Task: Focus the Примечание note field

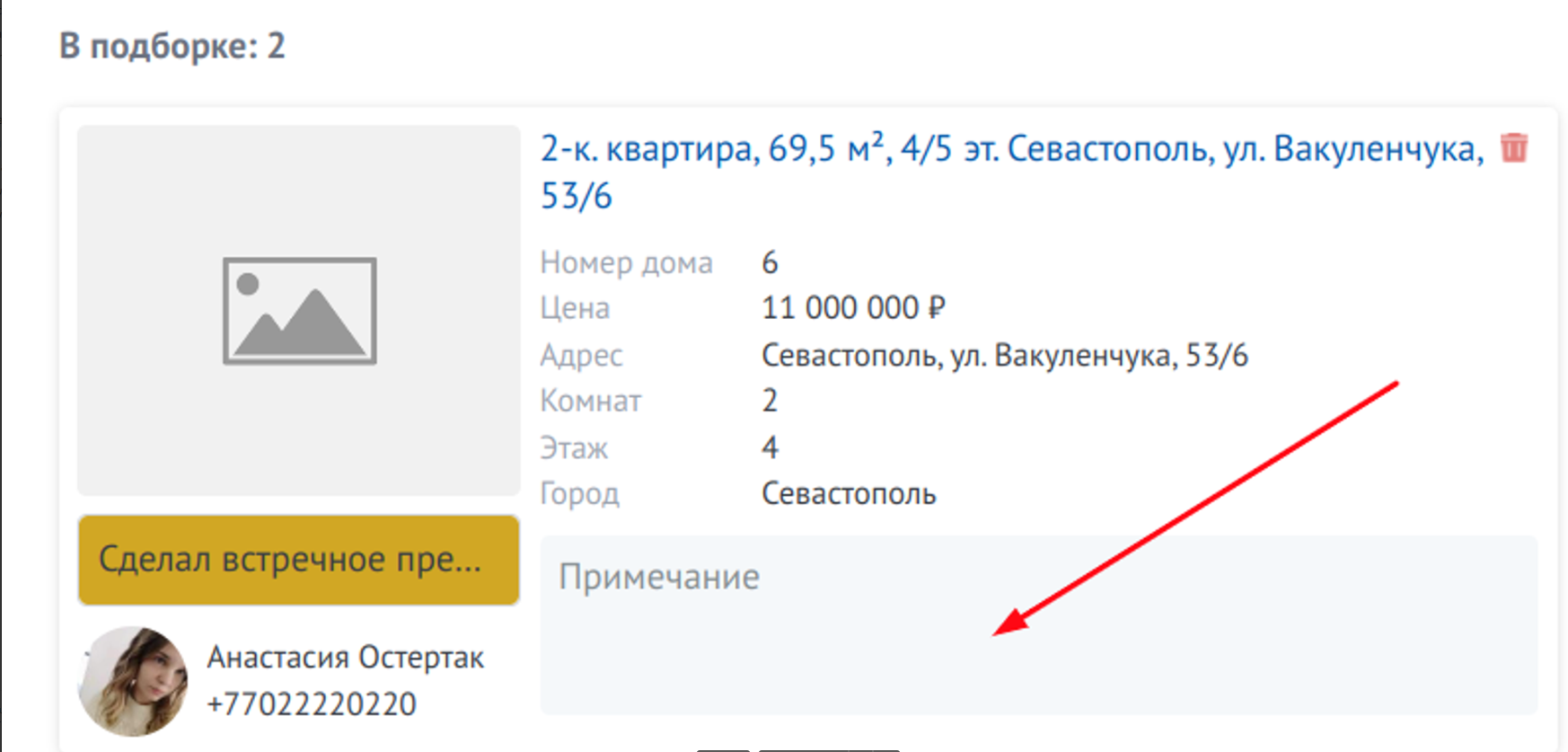Action: point(1039,625)
